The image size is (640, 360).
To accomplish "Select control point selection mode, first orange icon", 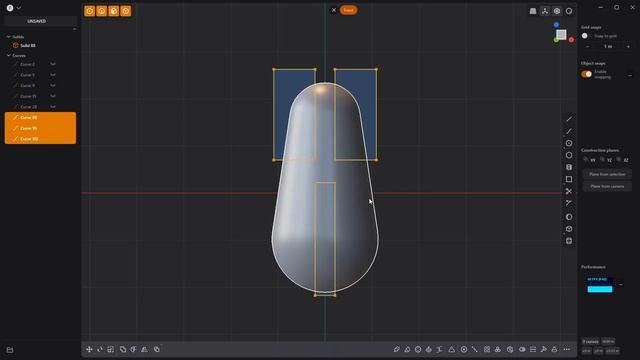I will pyautogui.click(x=89, y=11).
